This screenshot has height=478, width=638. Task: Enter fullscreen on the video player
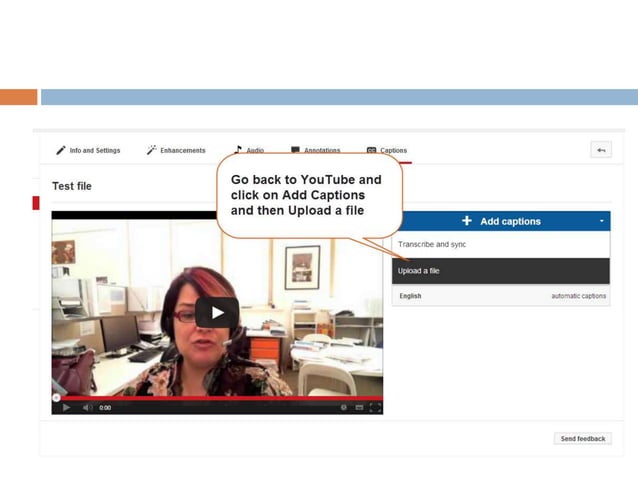[375, 407]
